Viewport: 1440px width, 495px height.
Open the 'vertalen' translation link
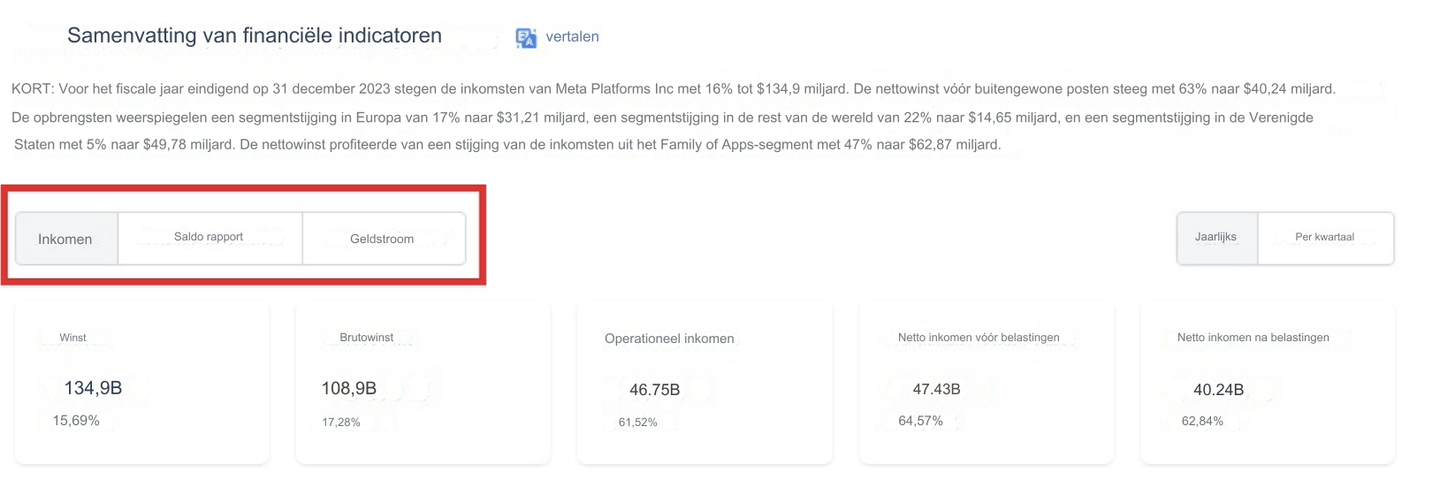point(572,37)
